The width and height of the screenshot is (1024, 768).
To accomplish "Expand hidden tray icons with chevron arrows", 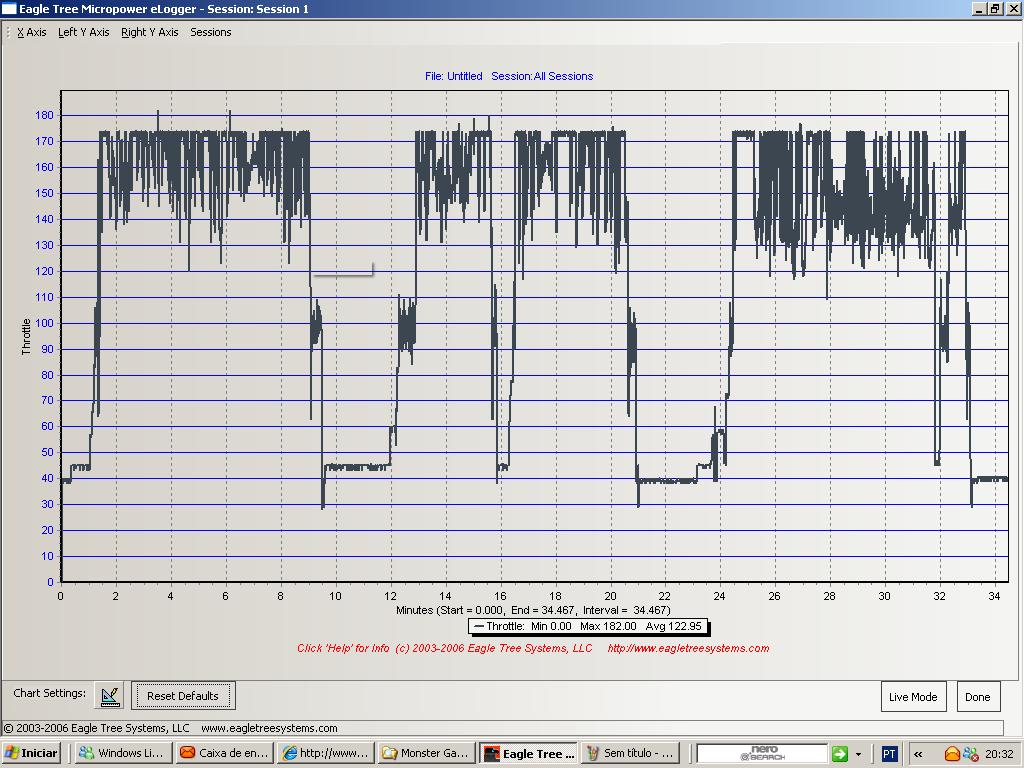I will [x=917, y=754].
